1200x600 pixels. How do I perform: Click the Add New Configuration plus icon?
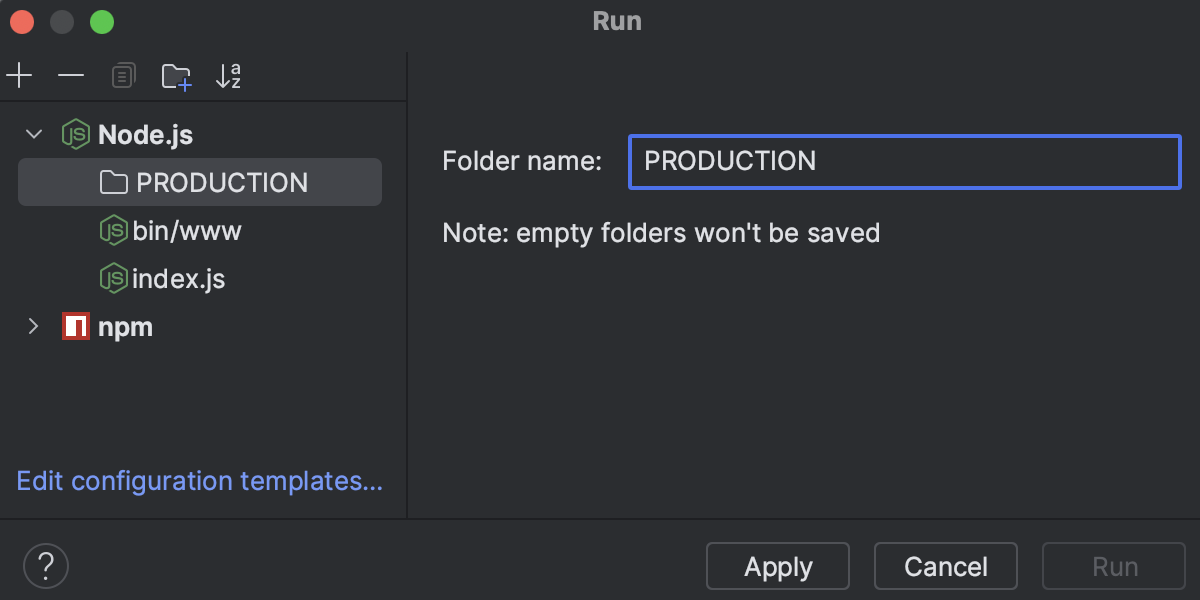click(x=19, y=76)
